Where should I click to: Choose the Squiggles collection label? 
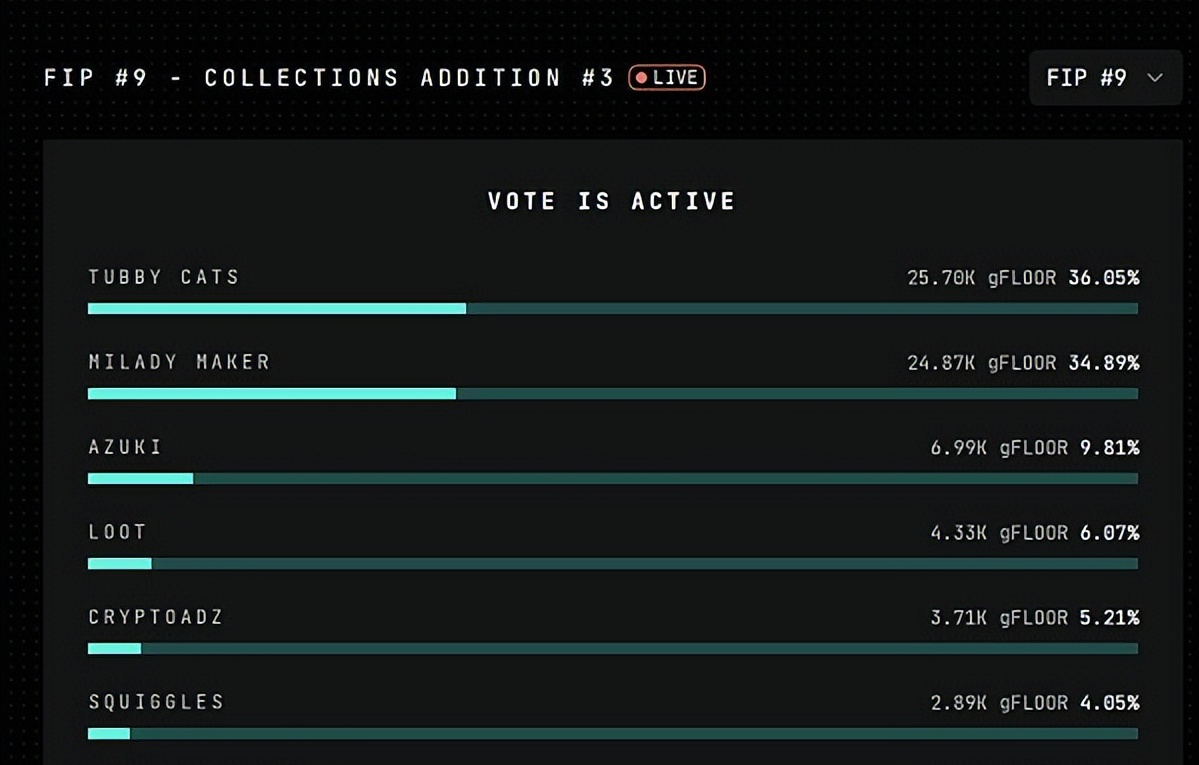pyautogui.click(x=156, y=702)
